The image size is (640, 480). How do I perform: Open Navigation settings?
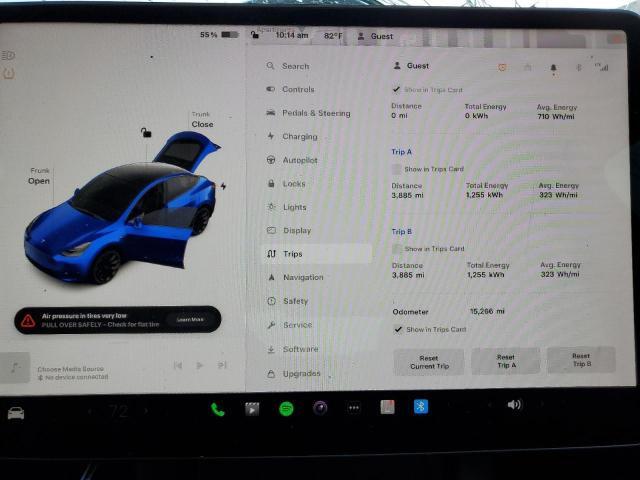pyautogui.click(x=295, y=277)
